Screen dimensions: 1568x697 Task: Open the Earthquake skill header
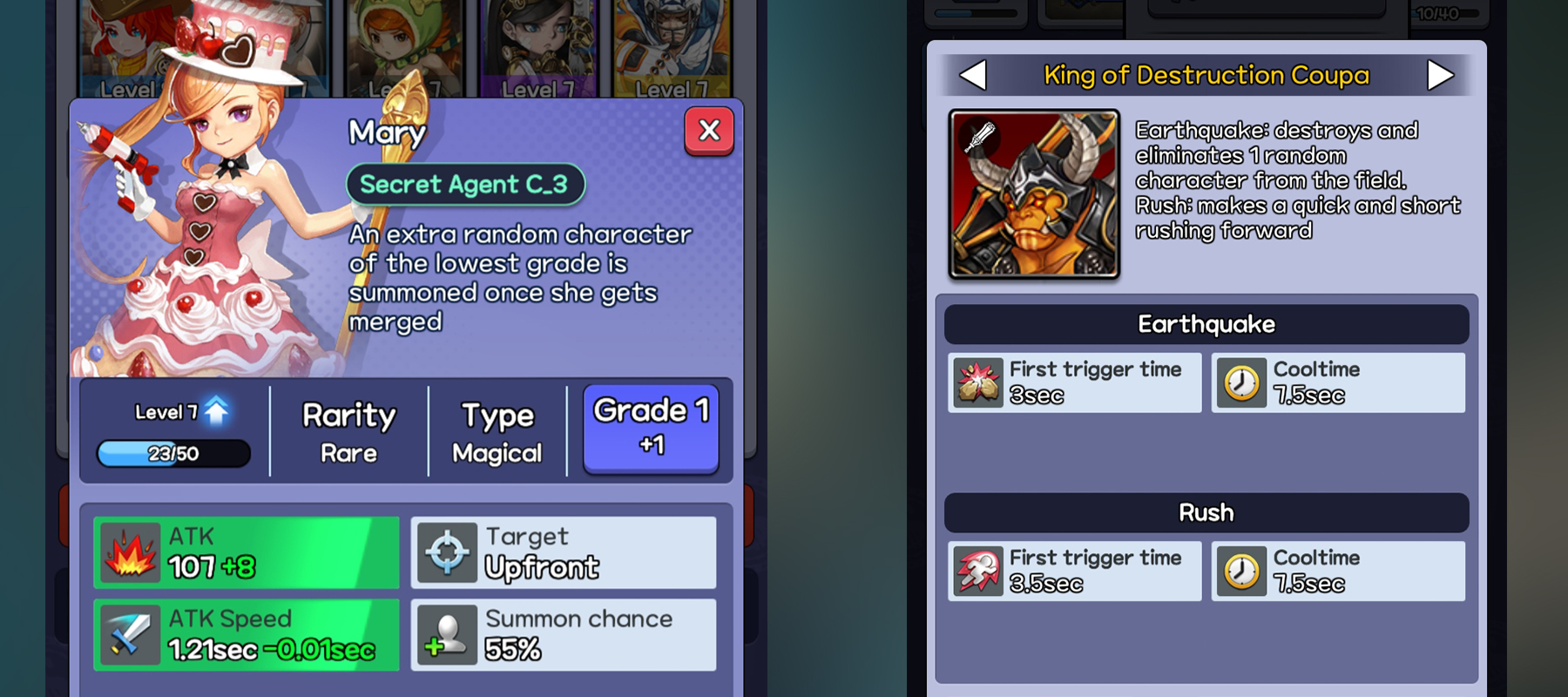click(x=1206, y=324)
